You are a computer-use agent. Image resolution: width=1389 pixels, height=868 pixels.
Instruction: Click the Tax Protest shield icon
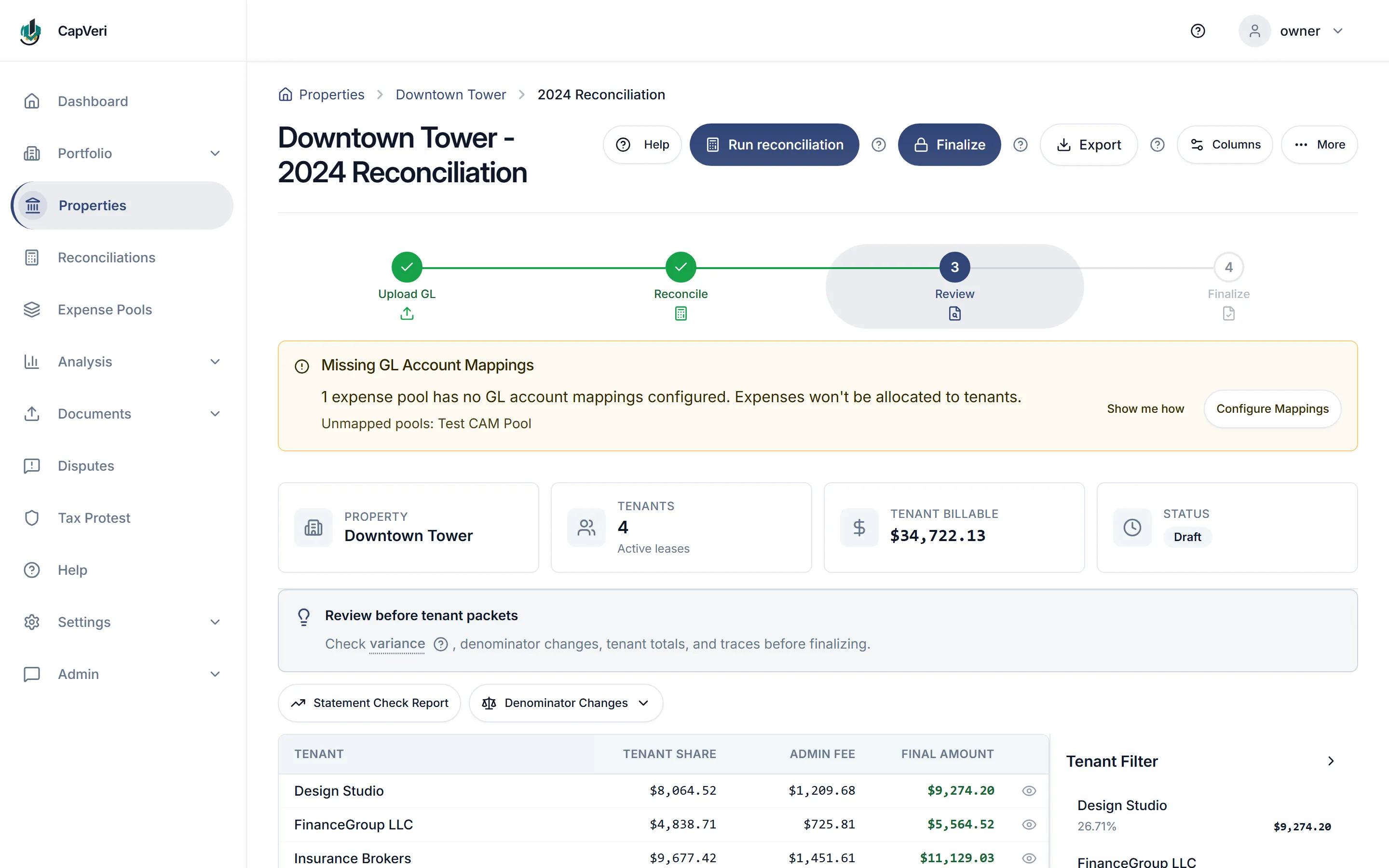coord(31,518)
